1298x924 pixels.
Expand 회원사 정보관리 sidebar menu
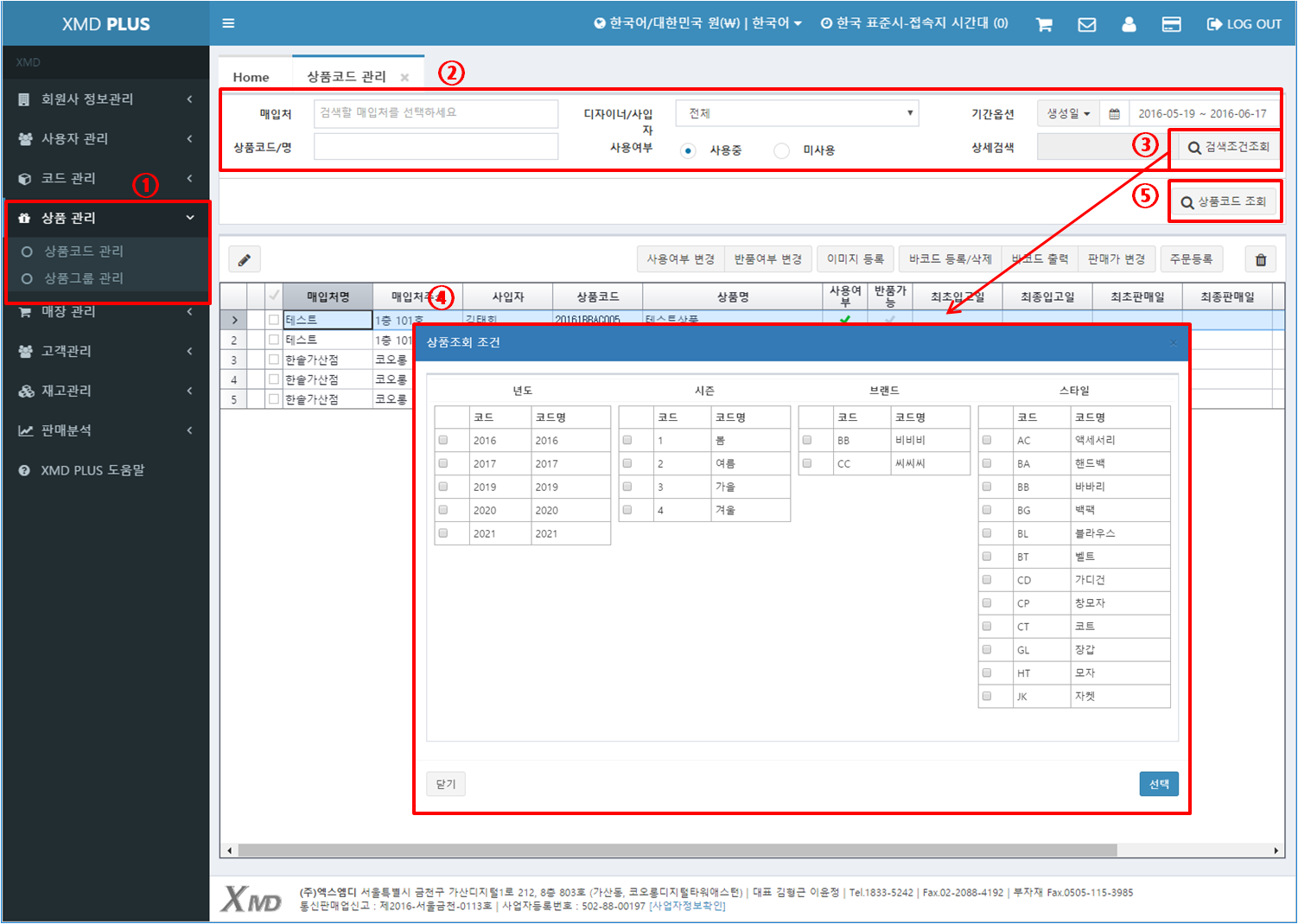105,99
